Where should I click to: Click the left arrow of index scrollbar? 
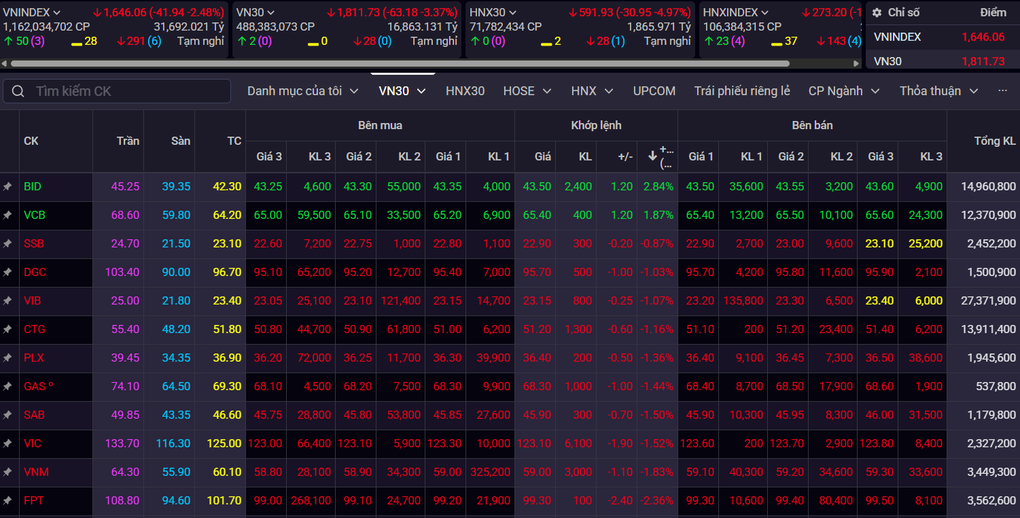tap(5, 64)
